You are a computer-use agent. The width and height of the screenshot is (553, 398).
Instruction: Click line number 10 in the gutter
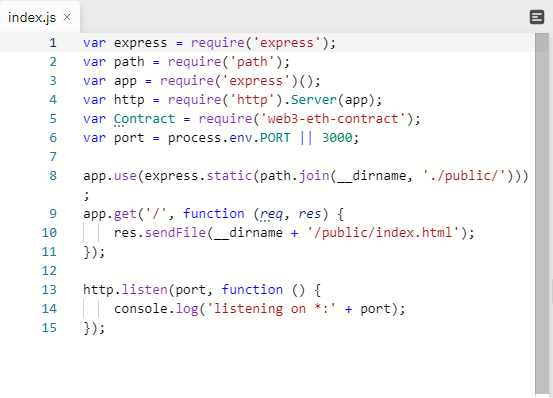(x=49, y=233)
